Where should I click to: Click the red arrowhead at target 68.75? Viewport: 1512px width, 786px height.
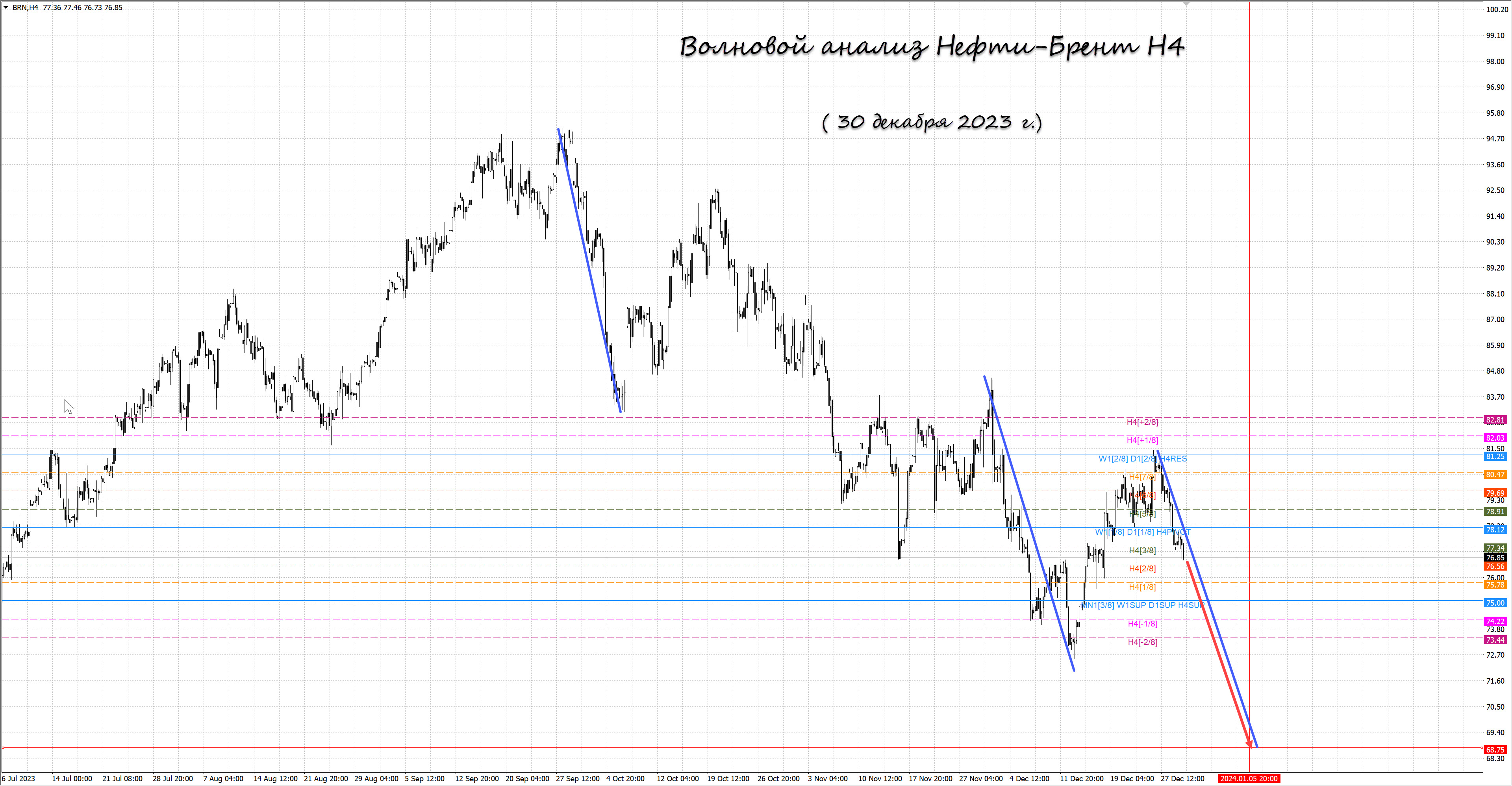pyautogui.click(x=1250, y=744)
